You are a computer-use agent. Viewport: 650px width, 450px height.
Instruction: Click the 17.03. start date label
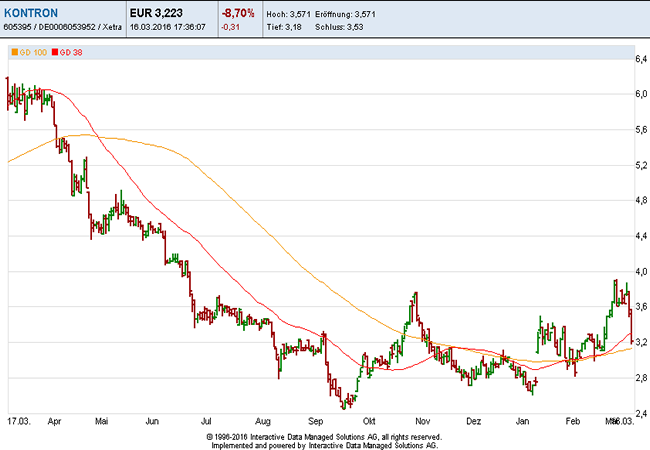(19, 421)
